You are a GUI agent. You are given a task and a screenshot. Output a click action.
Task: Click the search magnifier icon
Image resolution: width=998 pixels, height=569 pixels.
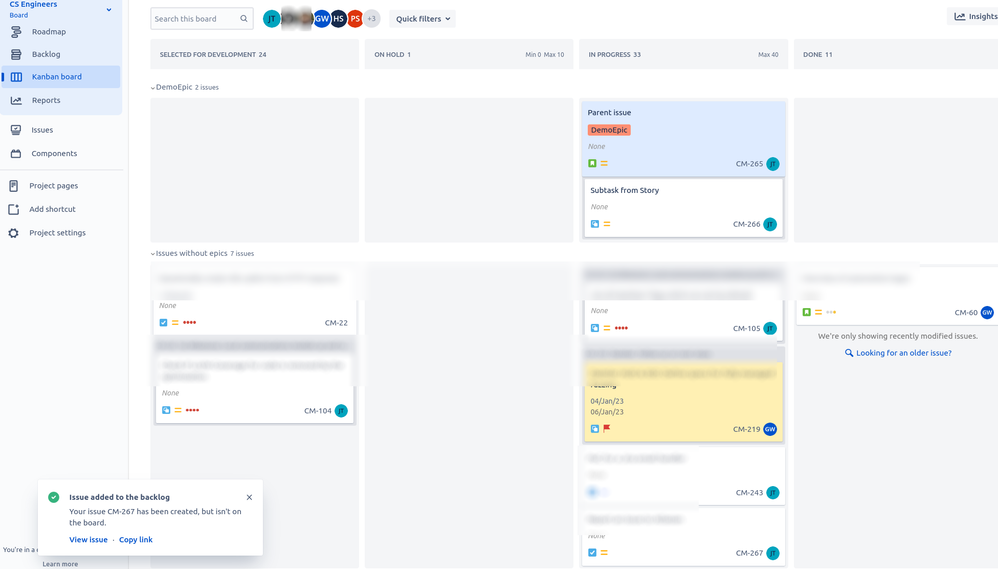(x=244, y=18)
